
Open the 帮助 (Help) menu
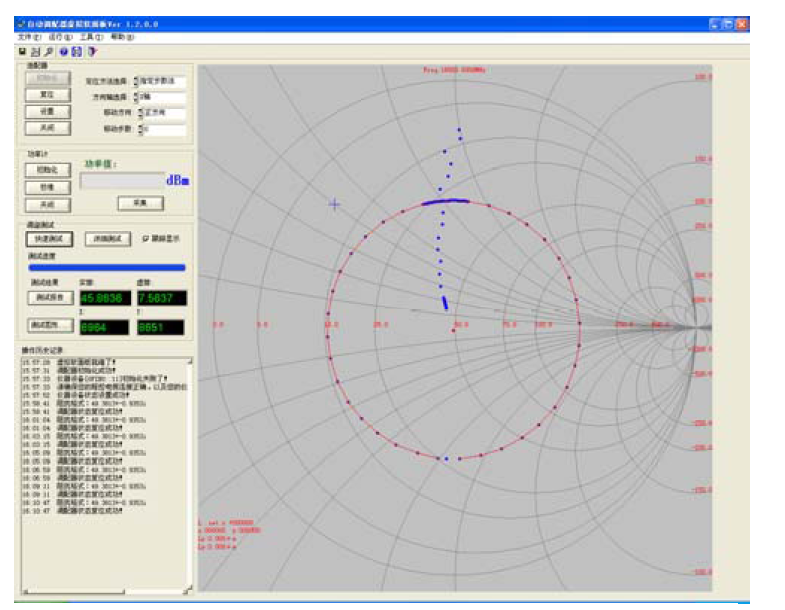tap(122, 37)
